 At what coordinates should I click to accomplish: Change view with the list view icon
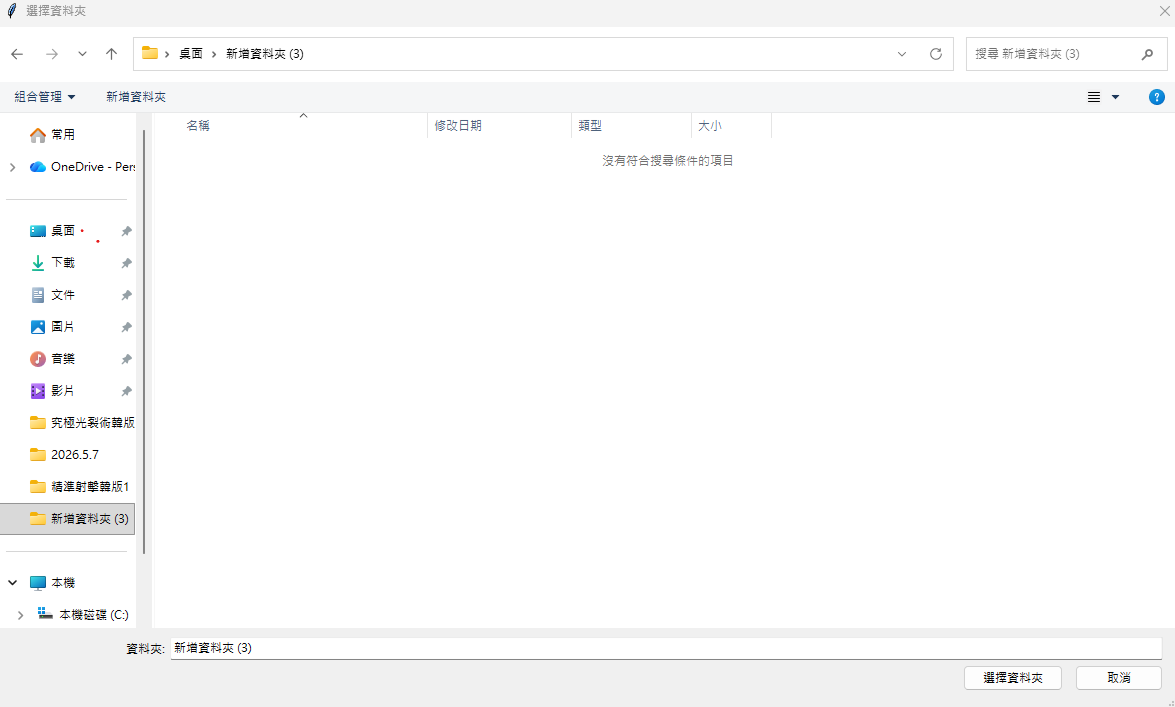click(1094, 97)
